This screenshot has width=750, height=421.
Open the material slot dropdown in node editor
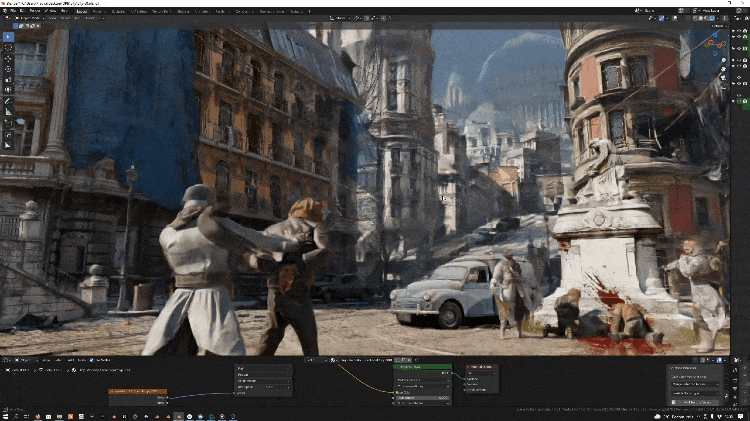pos(316,360)
